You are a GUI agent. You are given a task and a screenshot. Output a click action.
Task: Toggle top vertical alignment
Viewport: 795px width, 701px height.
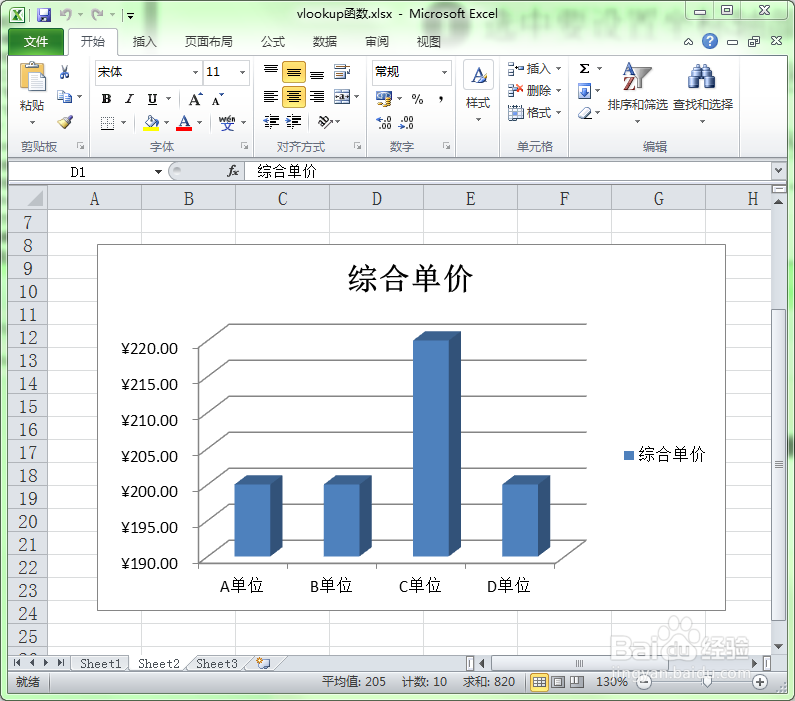pyautogui.click(x=271, y=71)
